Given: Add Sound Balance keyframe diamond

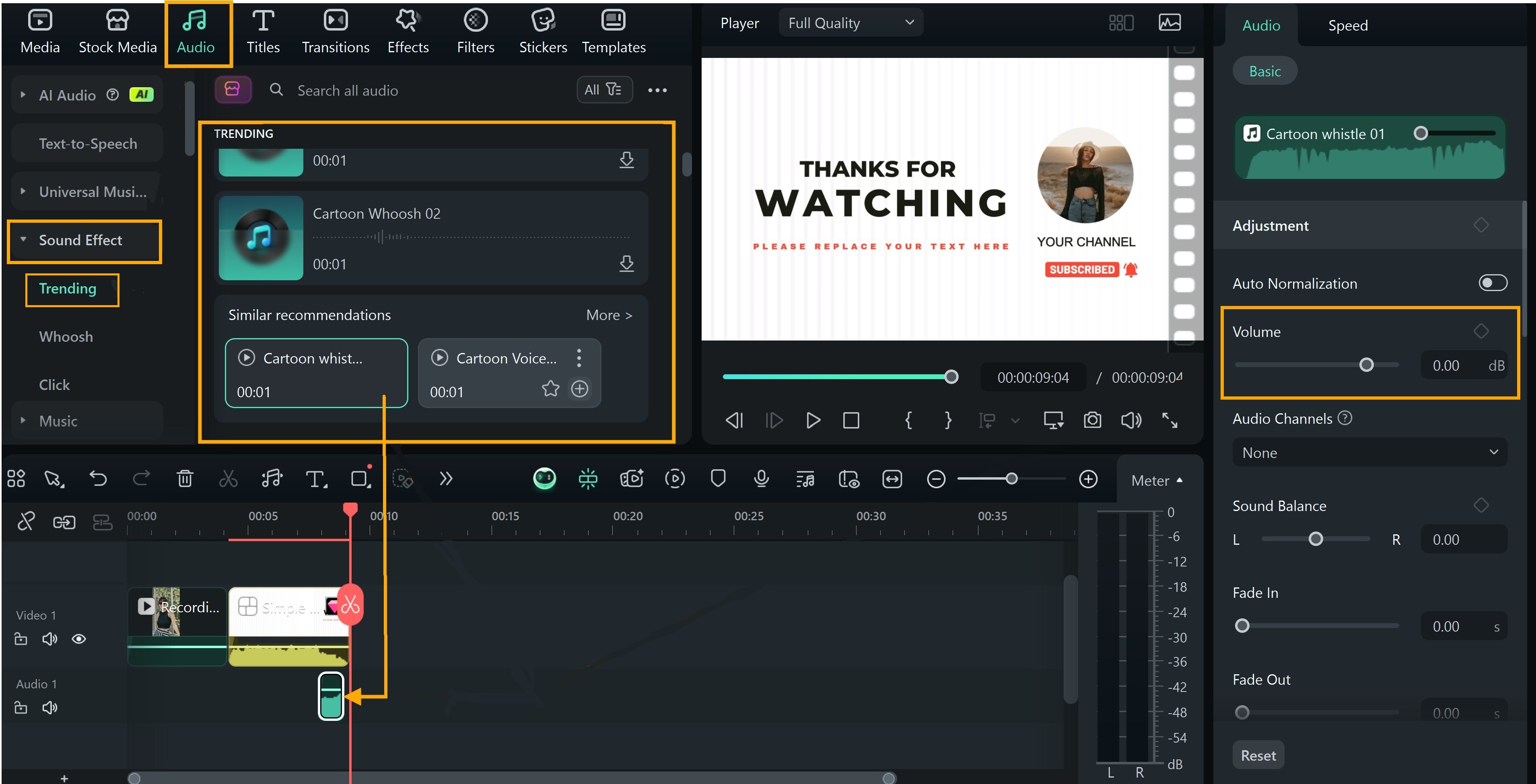Looking at the screenshot, I should coord(1481,505).
